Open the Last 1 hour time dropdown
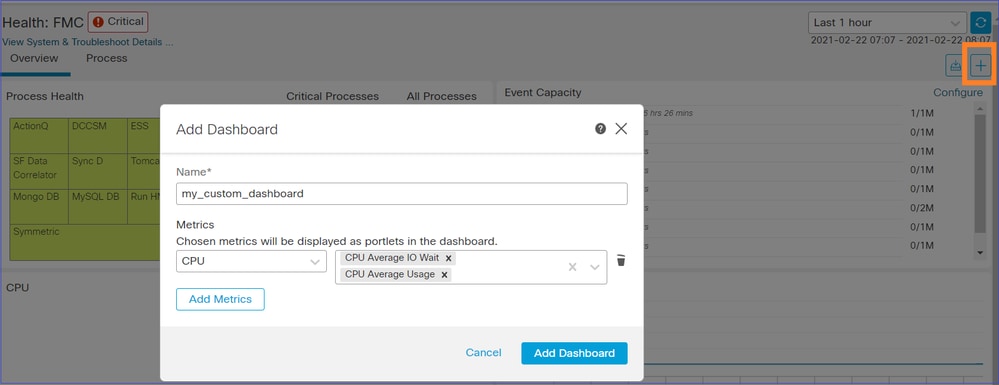999x385 pixels. (x=886, y=22)
